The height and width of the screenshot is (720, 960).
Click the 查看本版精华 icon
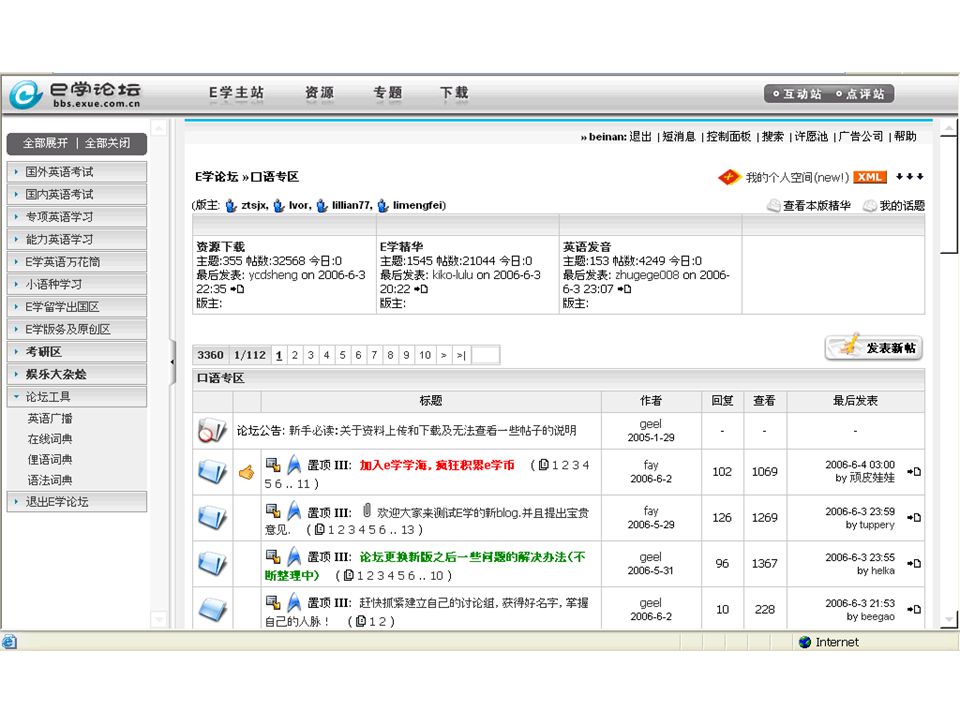click(774, 206)
